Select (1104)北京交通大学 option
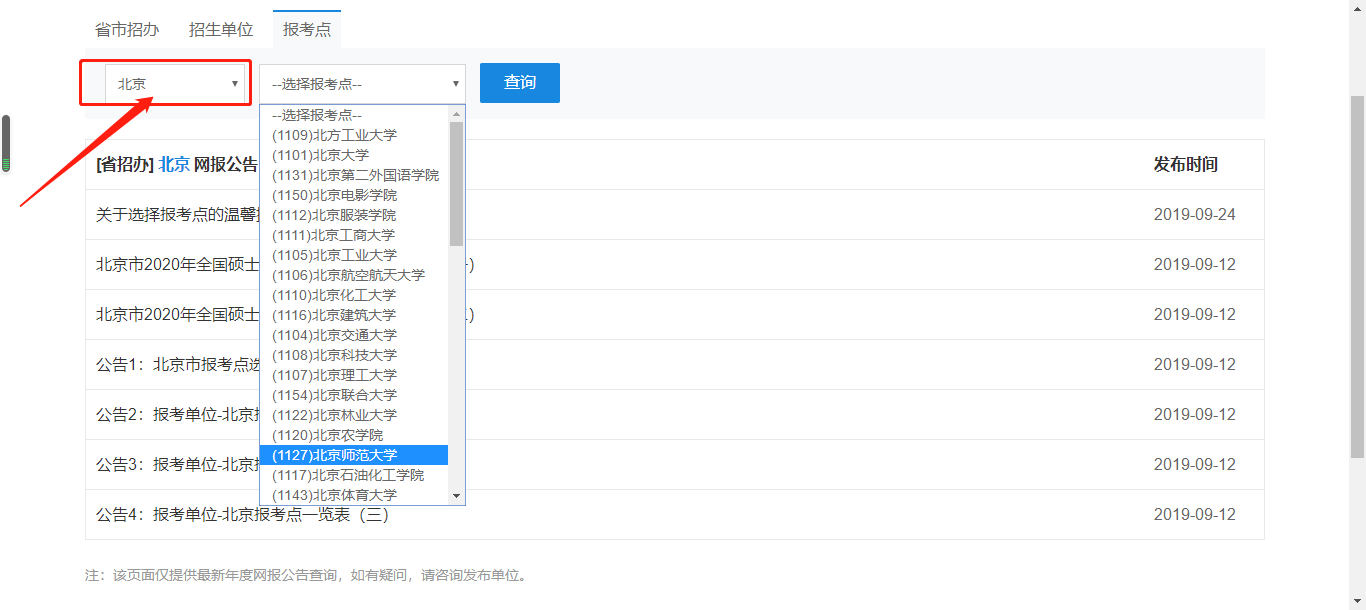This screenshot has width=1366, height=610. pos(354,335)
